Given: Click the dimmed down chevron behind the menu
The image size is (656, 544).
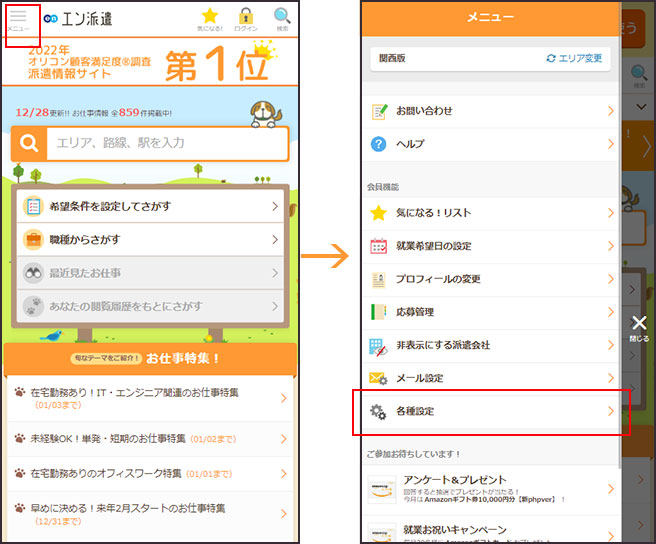Looking at the screenshot, I should 641,107.
